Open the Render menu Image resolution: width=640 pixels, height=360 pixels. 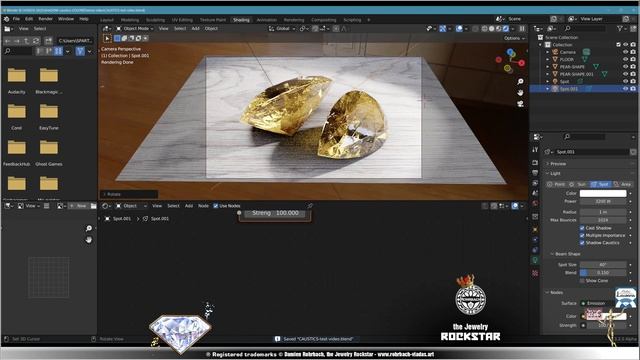(45, 19)
